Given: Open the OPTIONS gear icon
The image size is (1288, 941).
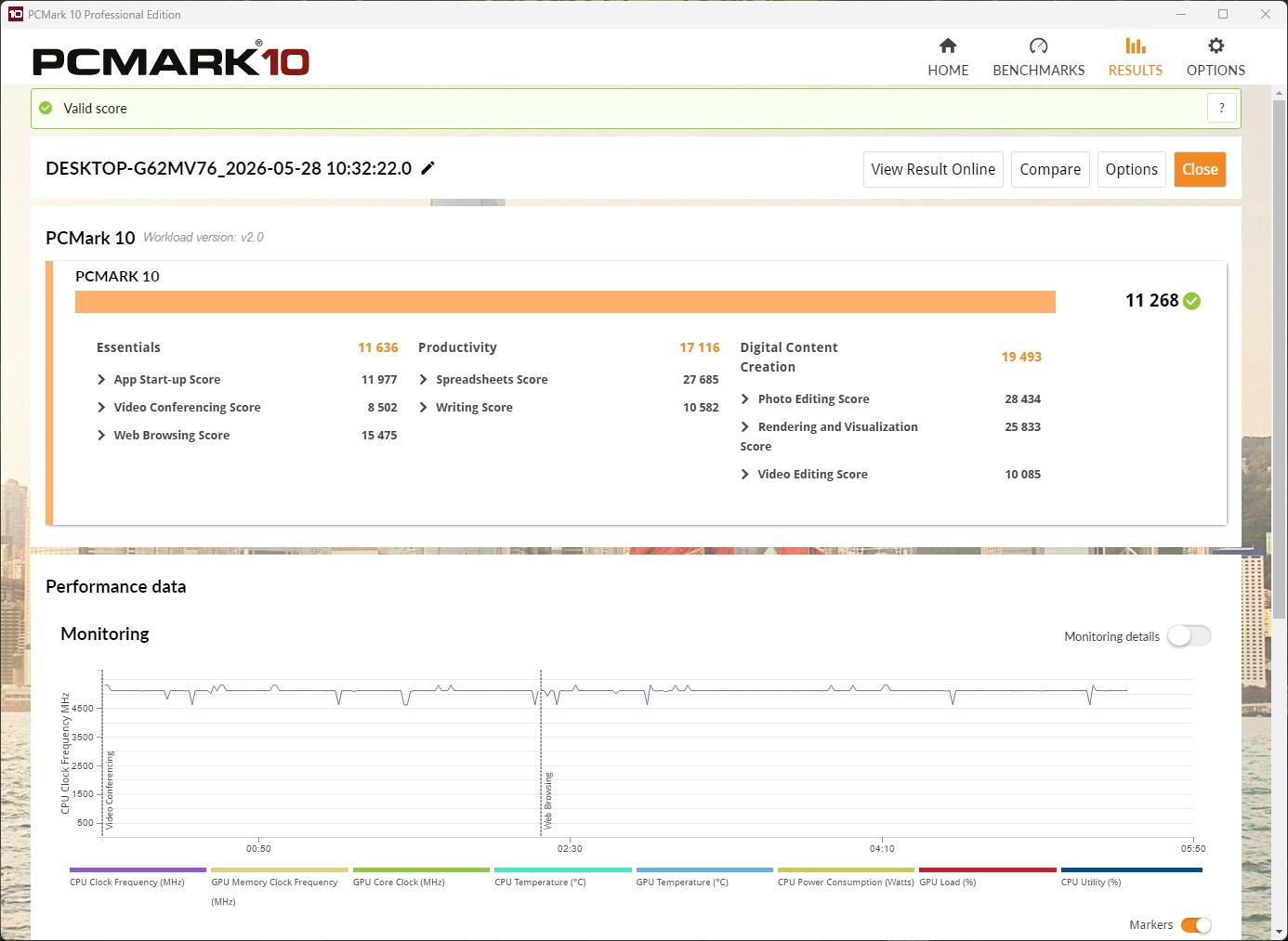Looking at the screenshot, I should point(1216,46).
